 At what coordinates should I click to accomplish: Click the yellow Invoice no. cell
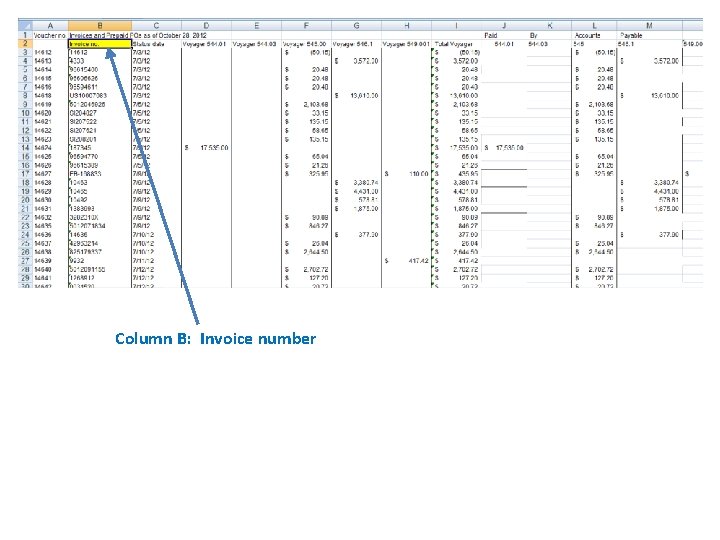pyautogui.click(x=100, y=44)
